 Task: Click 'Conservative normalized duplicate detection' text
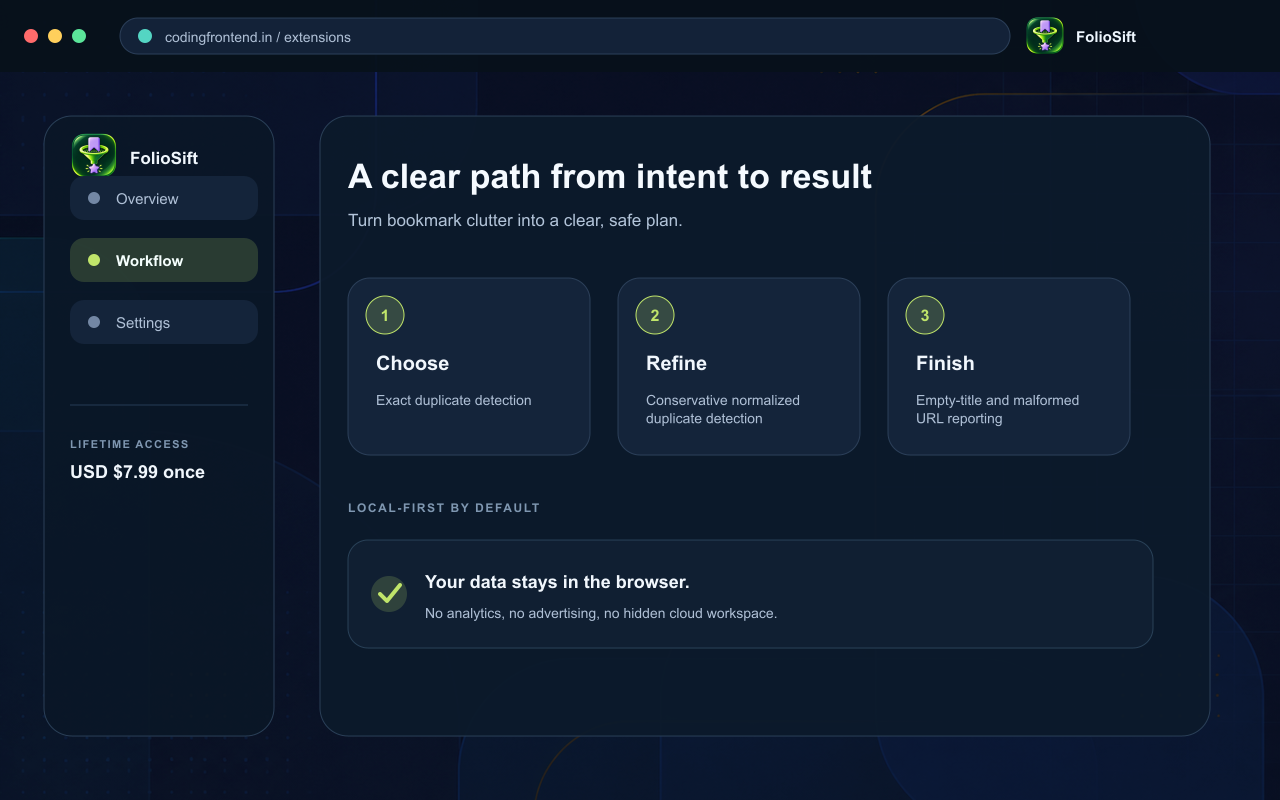coord(723,409)
